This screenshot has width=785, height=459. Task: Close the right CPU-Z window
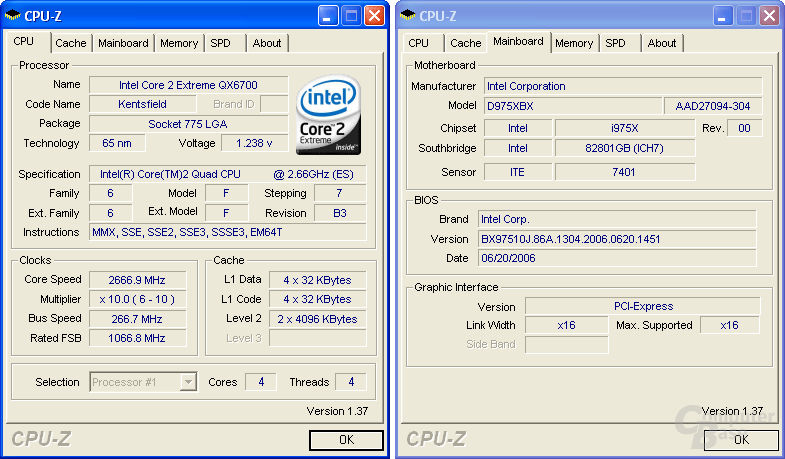769,16
